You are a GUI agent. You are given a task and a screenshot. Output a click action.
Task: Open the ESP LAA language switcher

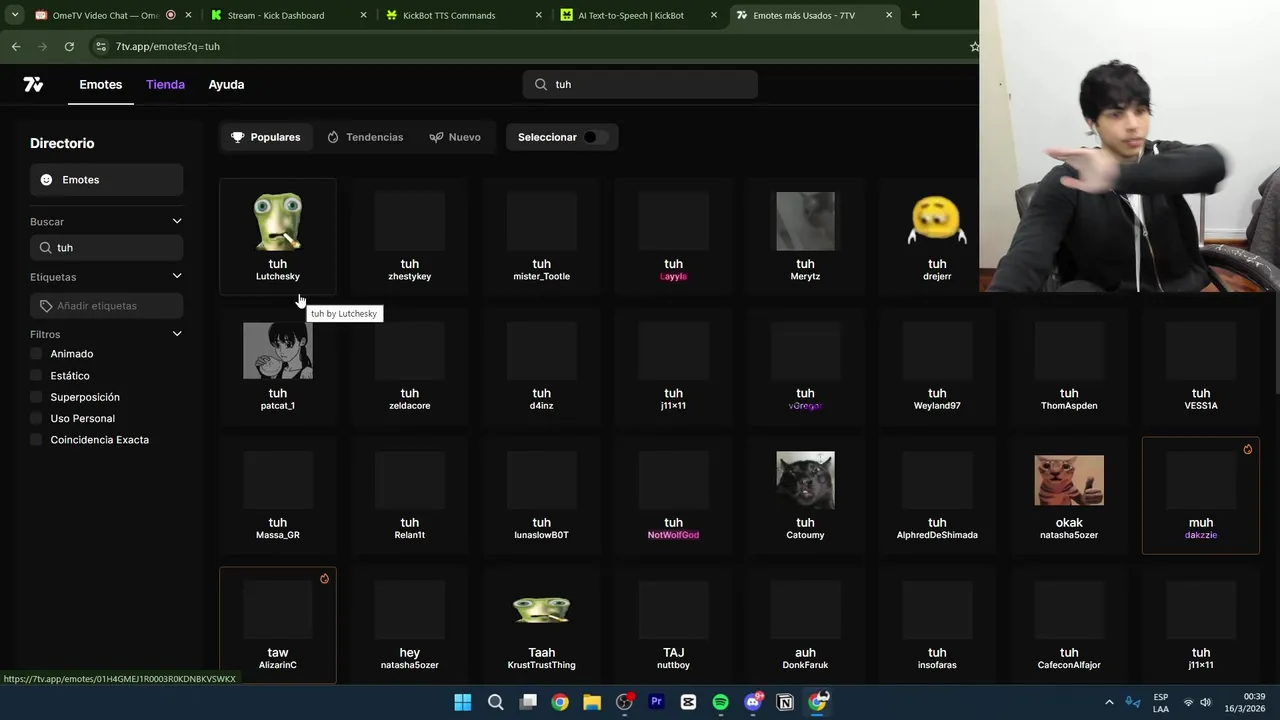pyautogui.click(x=1161, y=702)
